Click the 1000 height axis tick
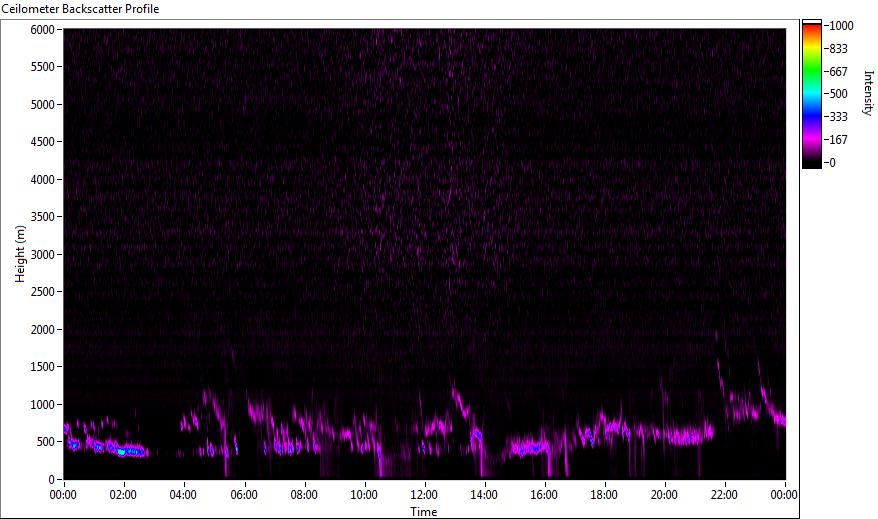 [x=43, y=405]
